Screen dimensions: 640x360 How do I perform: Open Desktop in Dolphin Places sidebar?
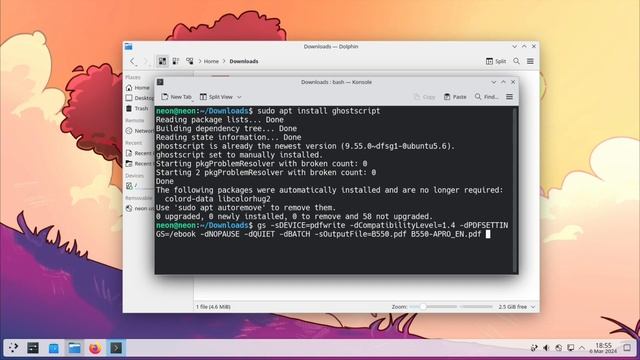click(140, 98)
